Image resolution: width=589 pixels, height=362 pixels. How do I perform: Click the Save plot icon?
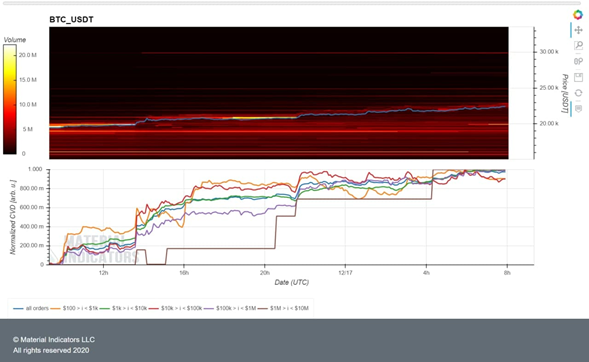pos(578,77)
